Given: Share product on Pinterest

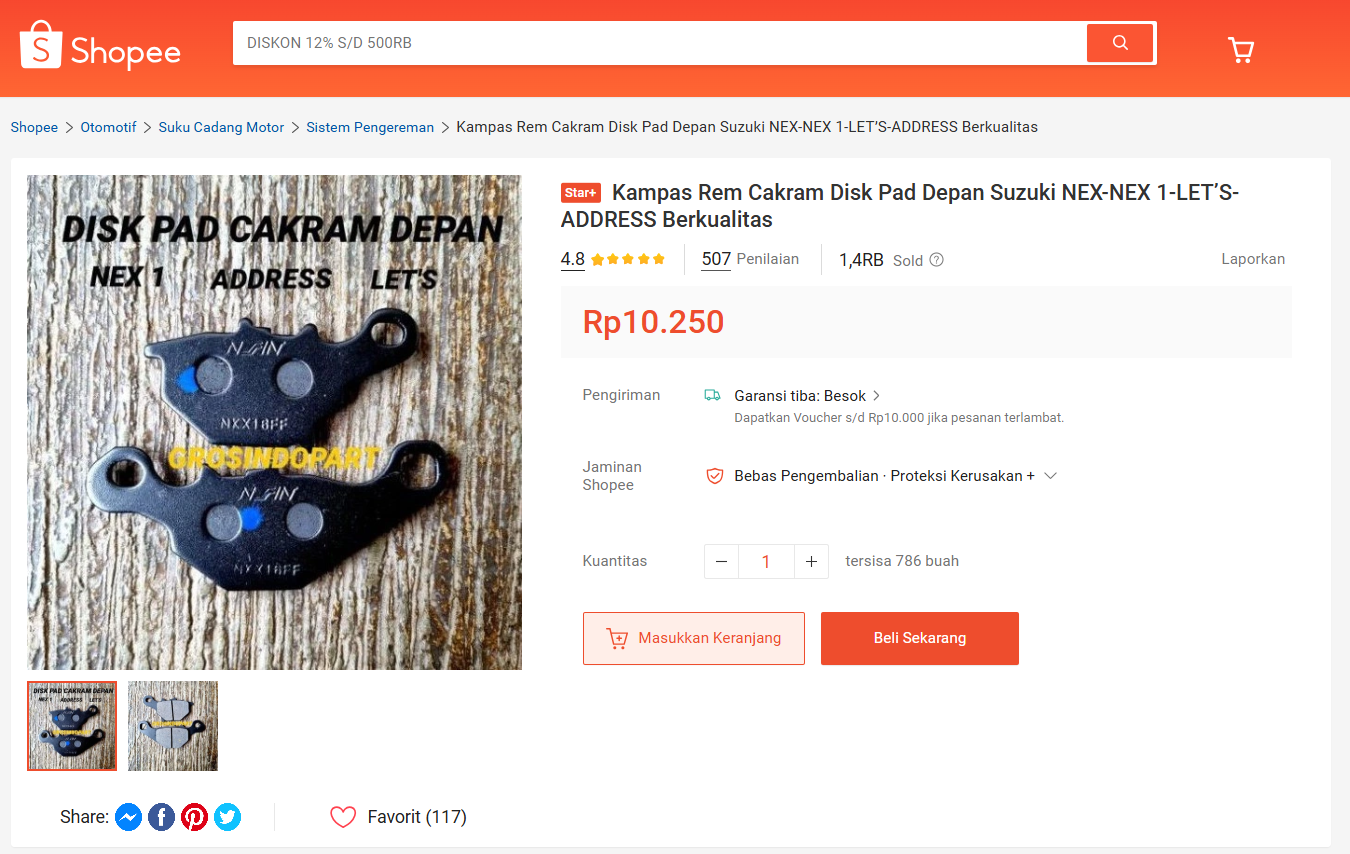Looking at the screenshot, I should pyautogui.click(x=194, y=817).
